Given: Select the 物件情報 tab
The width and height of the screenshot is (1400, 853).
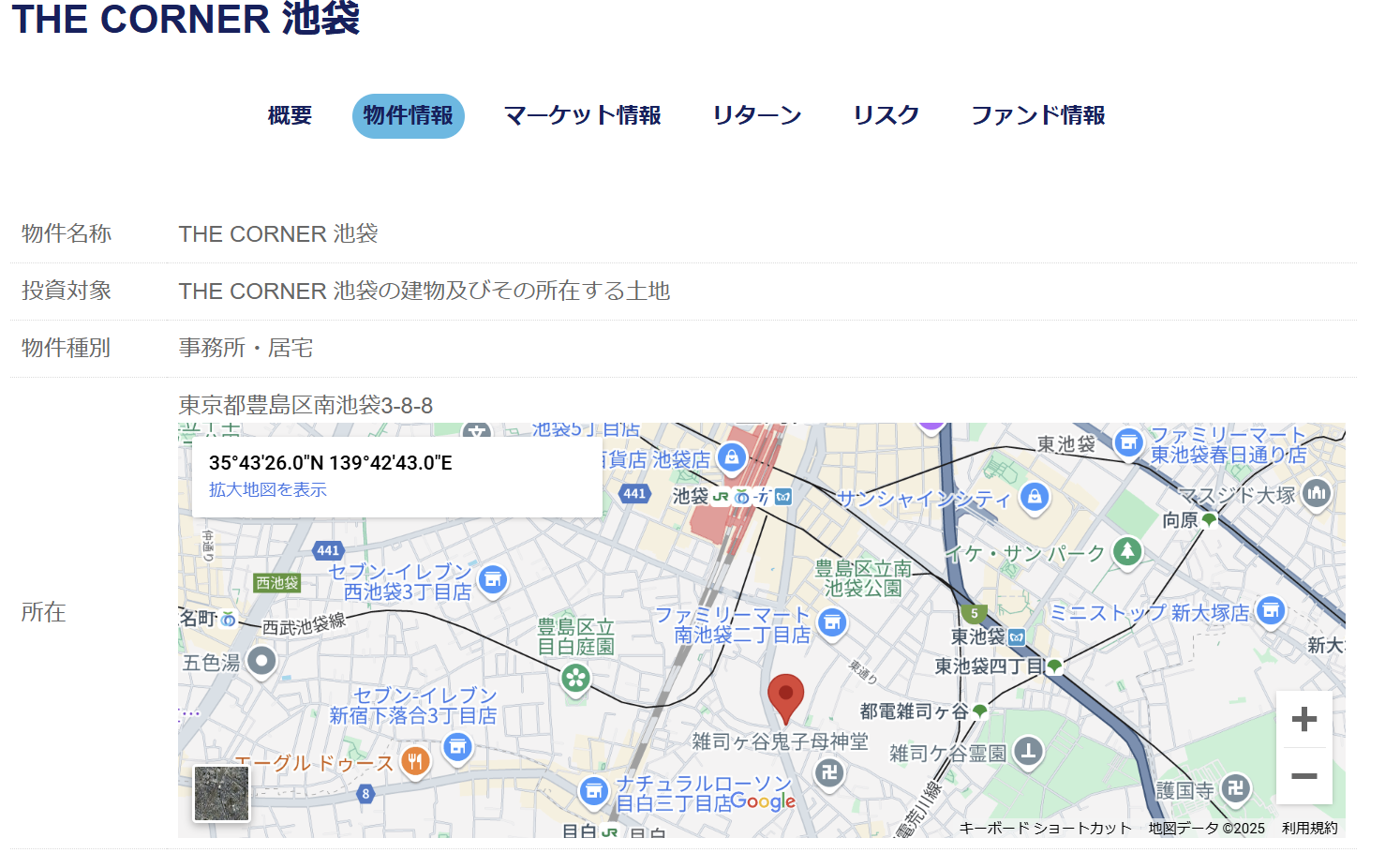Looking at the screenshot, I should click(408, 115).
